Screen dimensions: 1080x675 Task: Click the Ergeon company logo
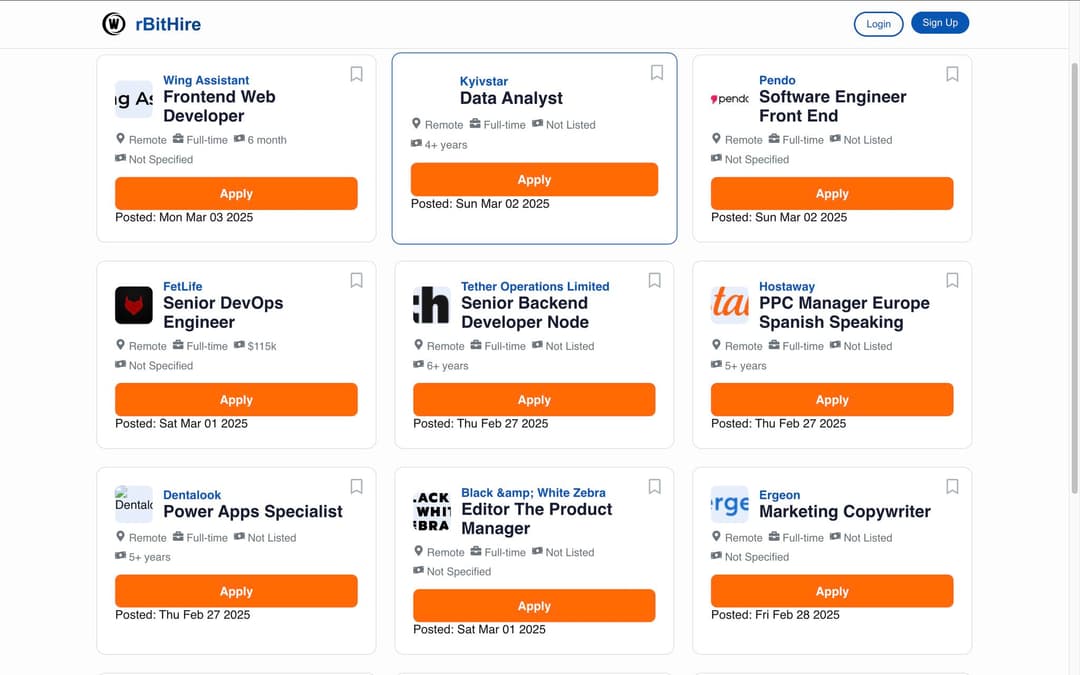pyautogui.click(x=730, y=504)
